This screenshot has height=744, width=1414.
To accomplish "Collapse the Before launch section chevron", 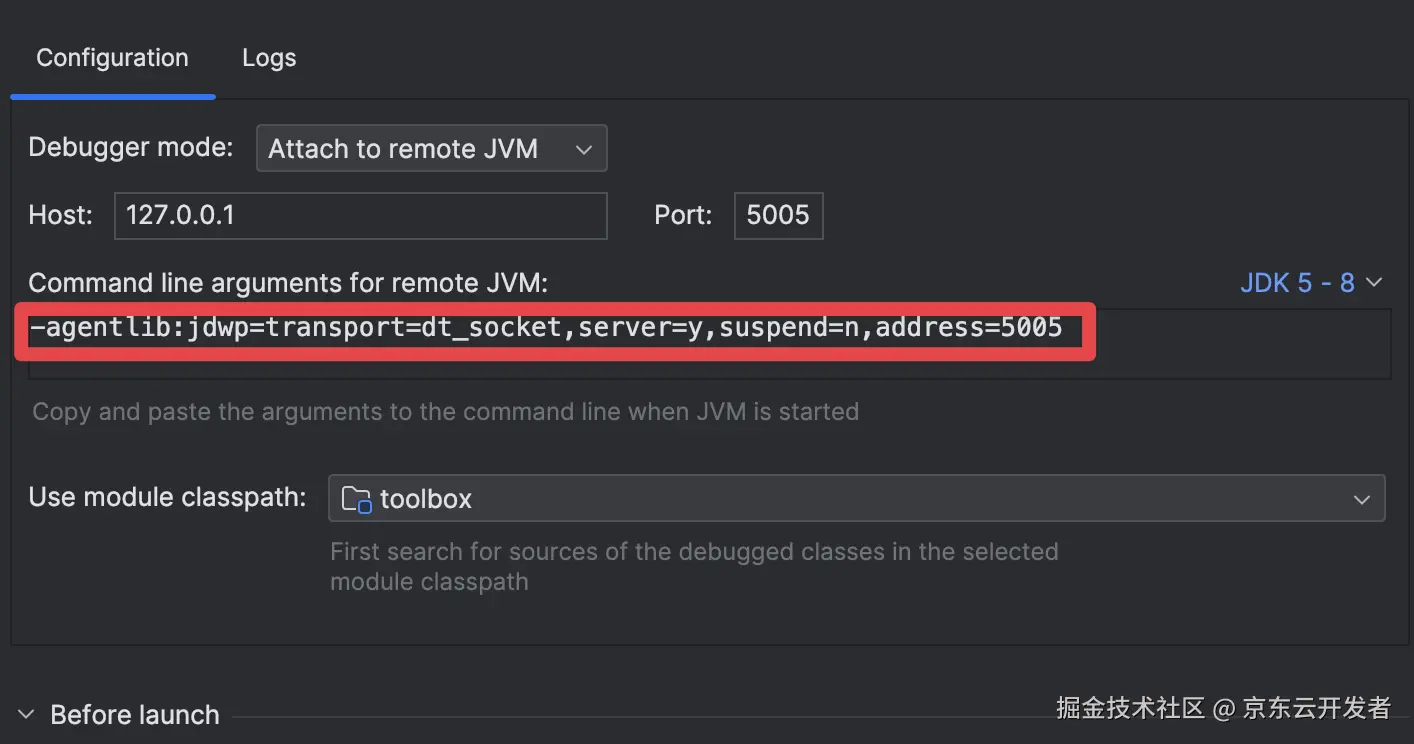I will (x=27, y=715).
